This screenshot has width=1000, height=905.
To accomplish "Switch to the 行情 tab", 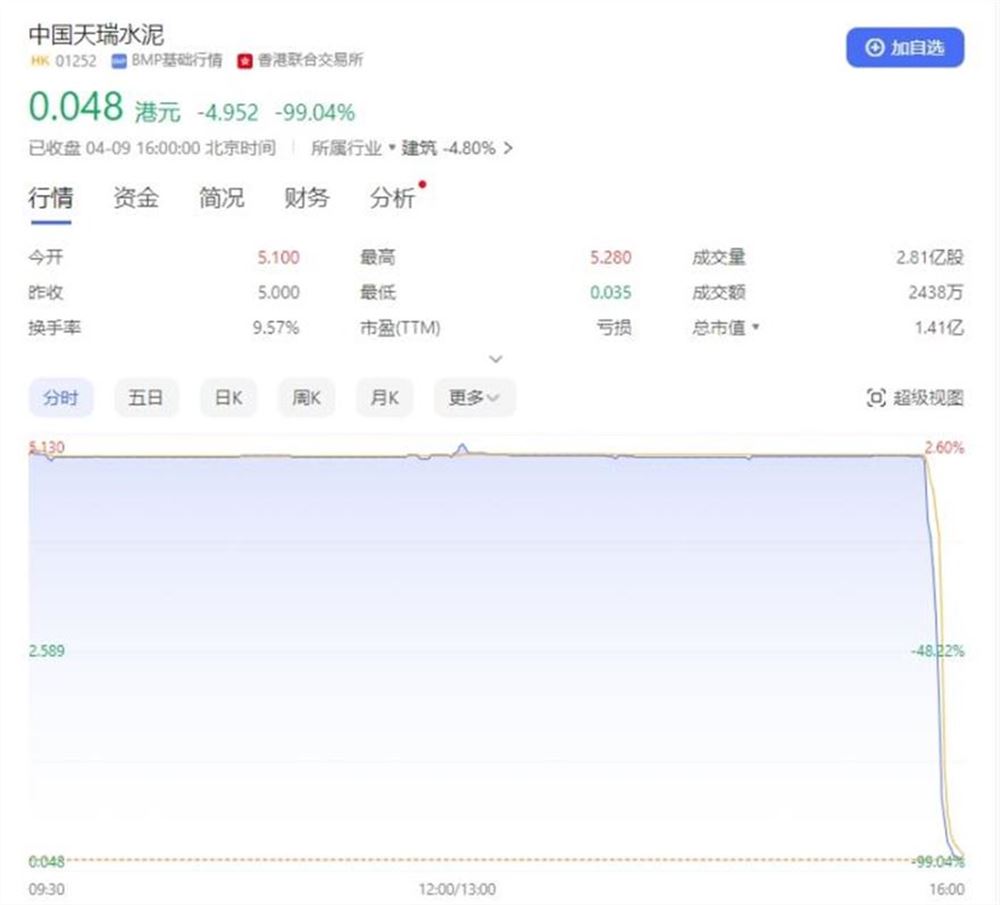I will tap(50, 198).
